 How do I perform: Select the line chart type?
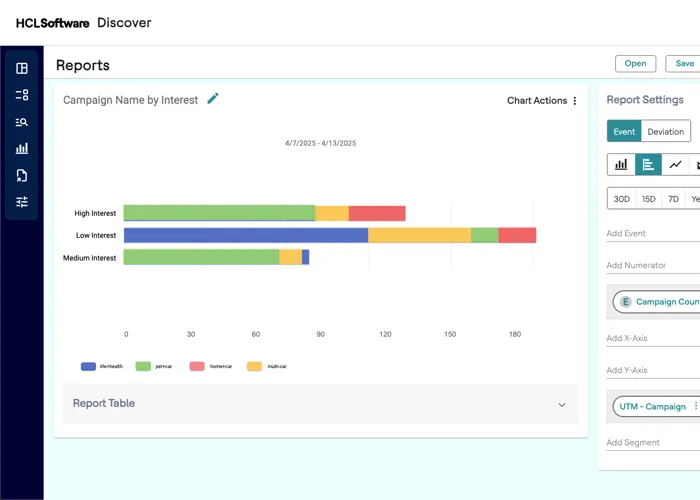click(x=676, y=164)
